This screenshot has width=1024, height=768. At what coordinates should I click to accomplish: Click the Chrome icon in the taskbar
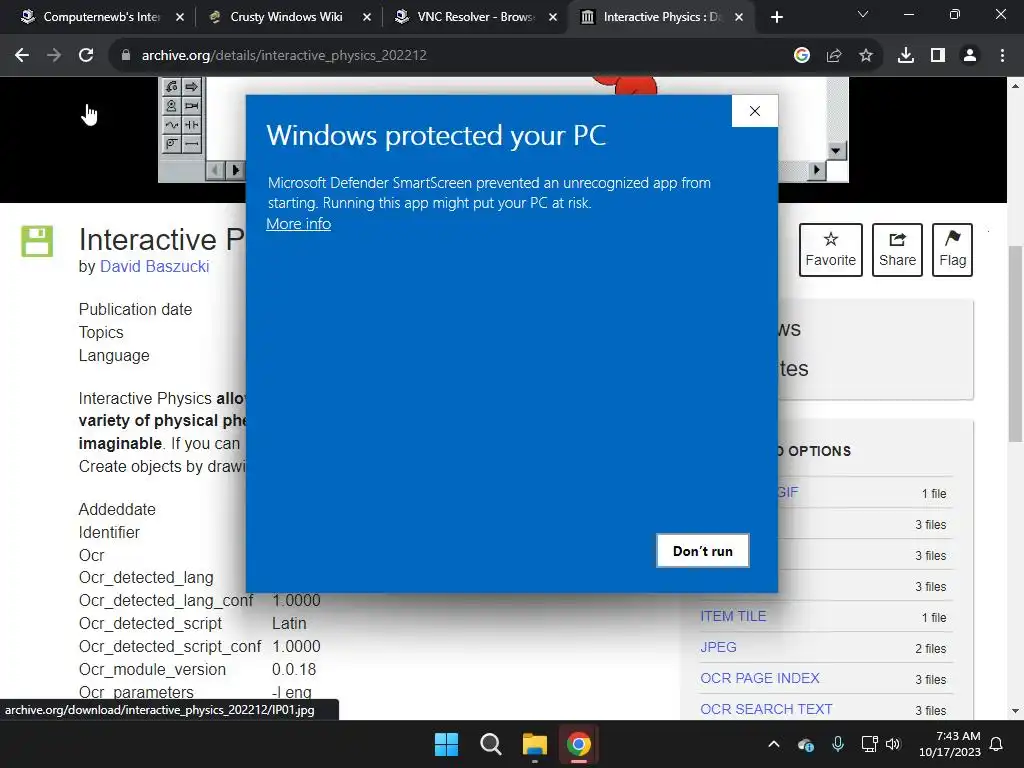579,744
